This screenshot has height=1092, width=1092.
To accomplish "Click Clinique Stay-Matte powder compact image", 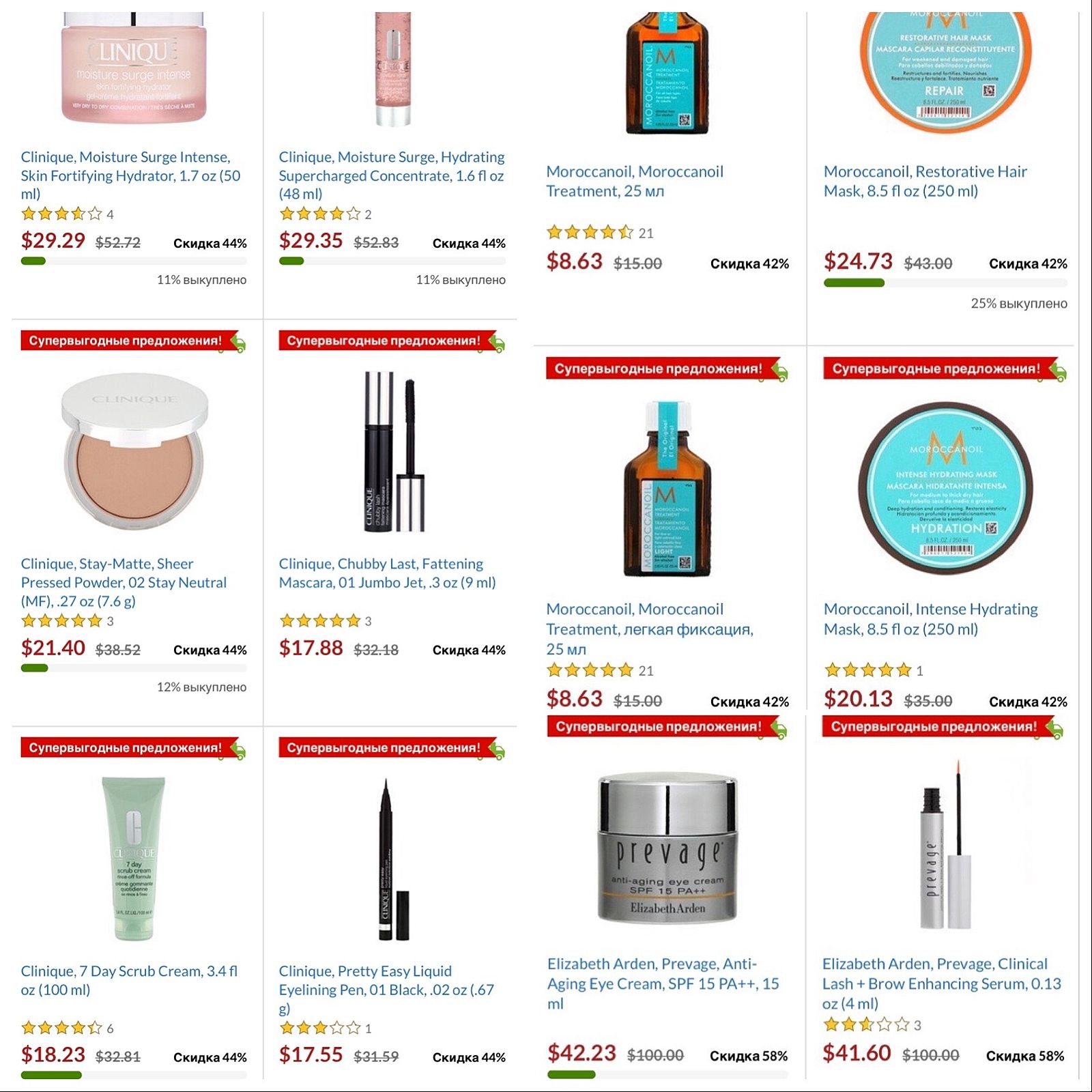I will click(x=134, y=451).
